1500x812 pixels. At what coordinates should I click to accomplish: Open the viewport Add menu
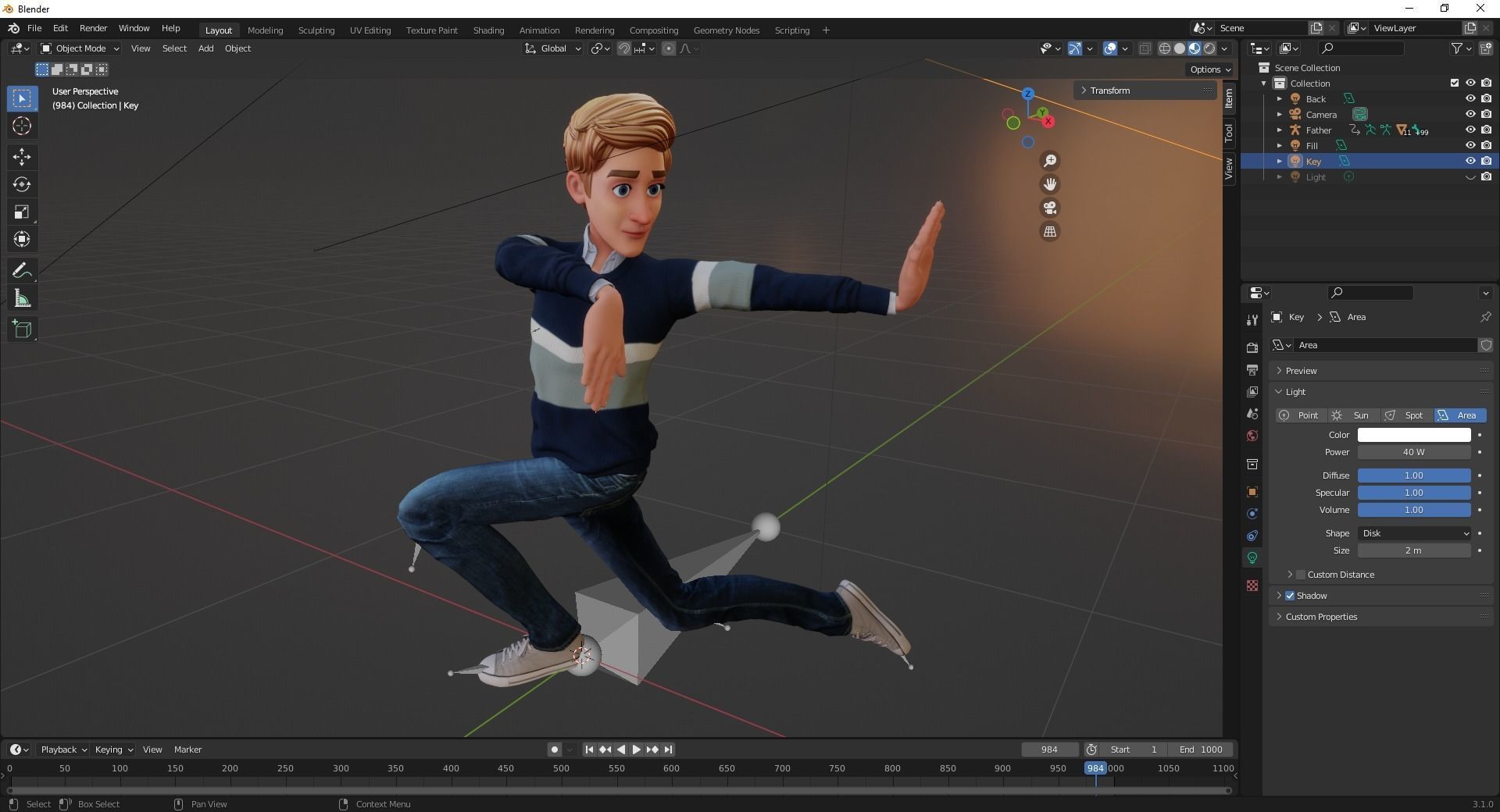[x=205, y=48]
